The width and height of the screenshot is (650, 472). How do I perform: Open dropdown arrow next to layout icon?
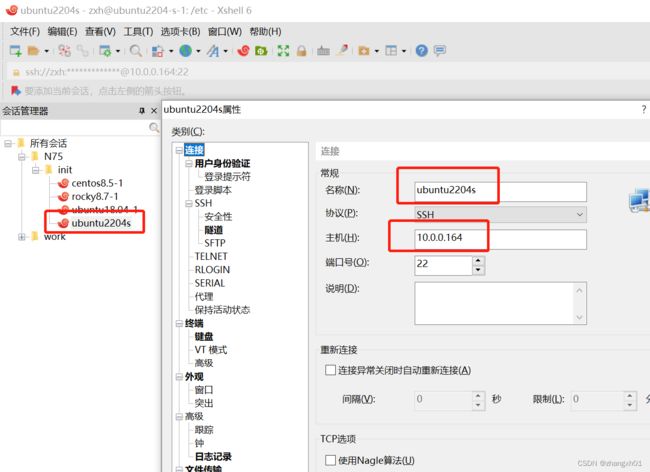403,51
